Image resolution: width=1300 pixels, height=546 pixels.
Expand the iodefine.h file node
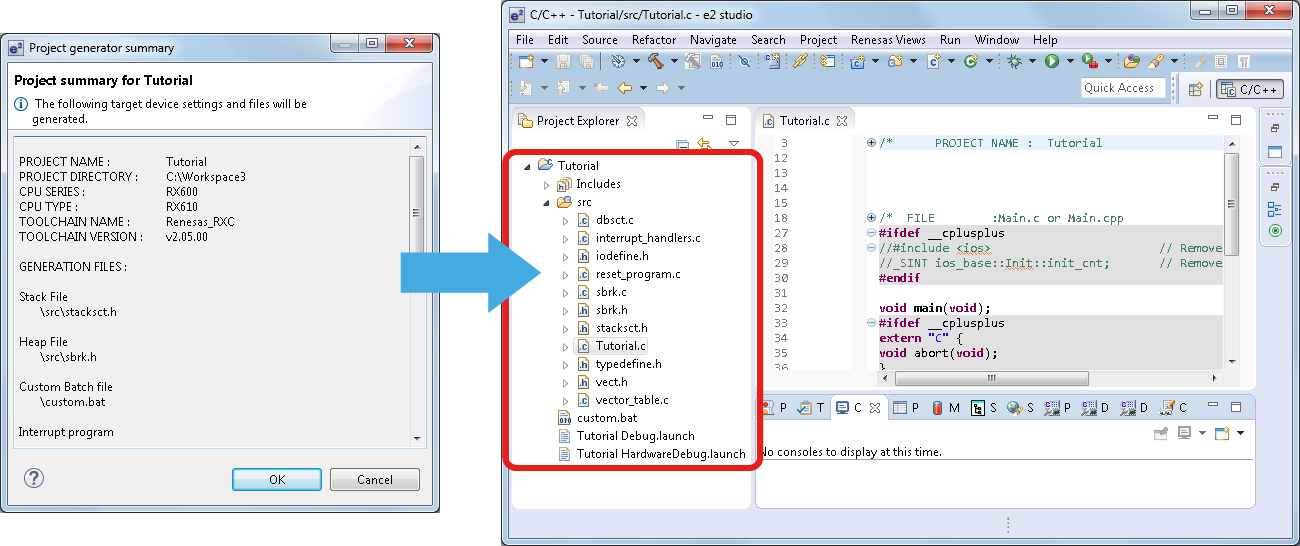(565, 256)
